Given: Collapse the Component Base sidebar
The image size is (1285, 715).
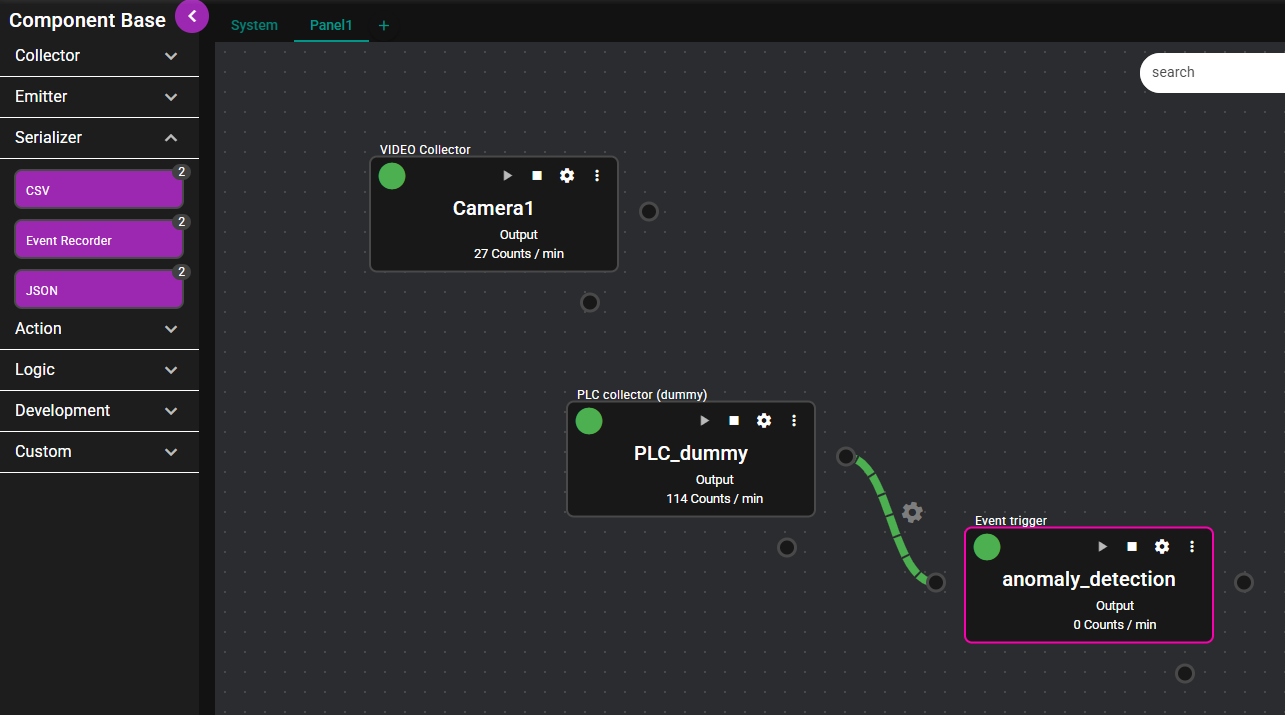Looking at the screenshot, I should [192, 16].
